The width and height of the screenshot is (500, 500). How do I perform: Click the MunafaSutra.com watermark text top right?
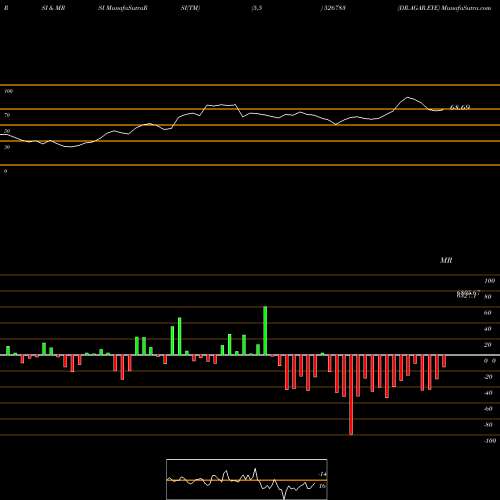[x=466, y=8]
